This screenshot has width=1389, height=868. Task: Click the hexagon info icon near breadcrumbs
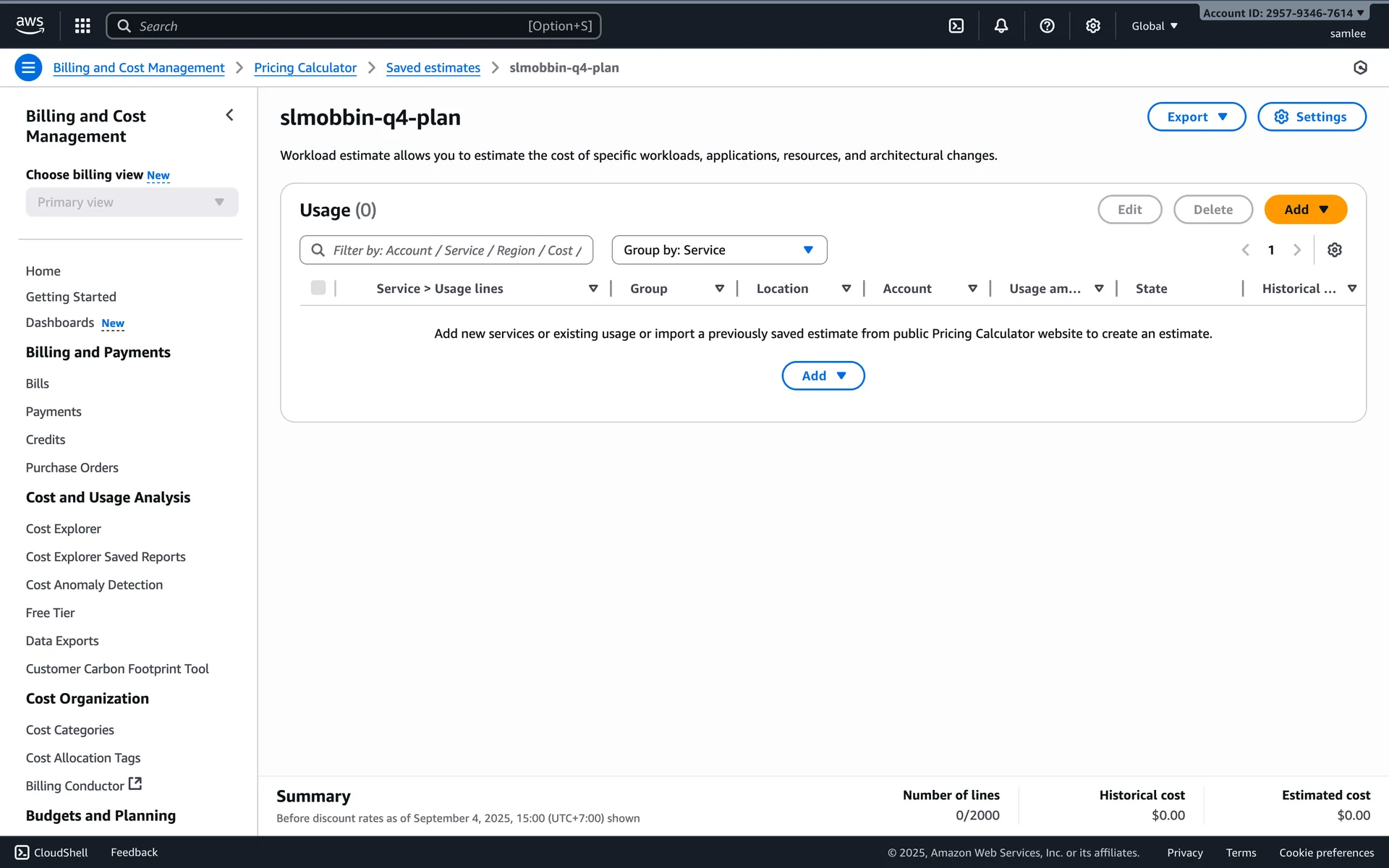1360,68
